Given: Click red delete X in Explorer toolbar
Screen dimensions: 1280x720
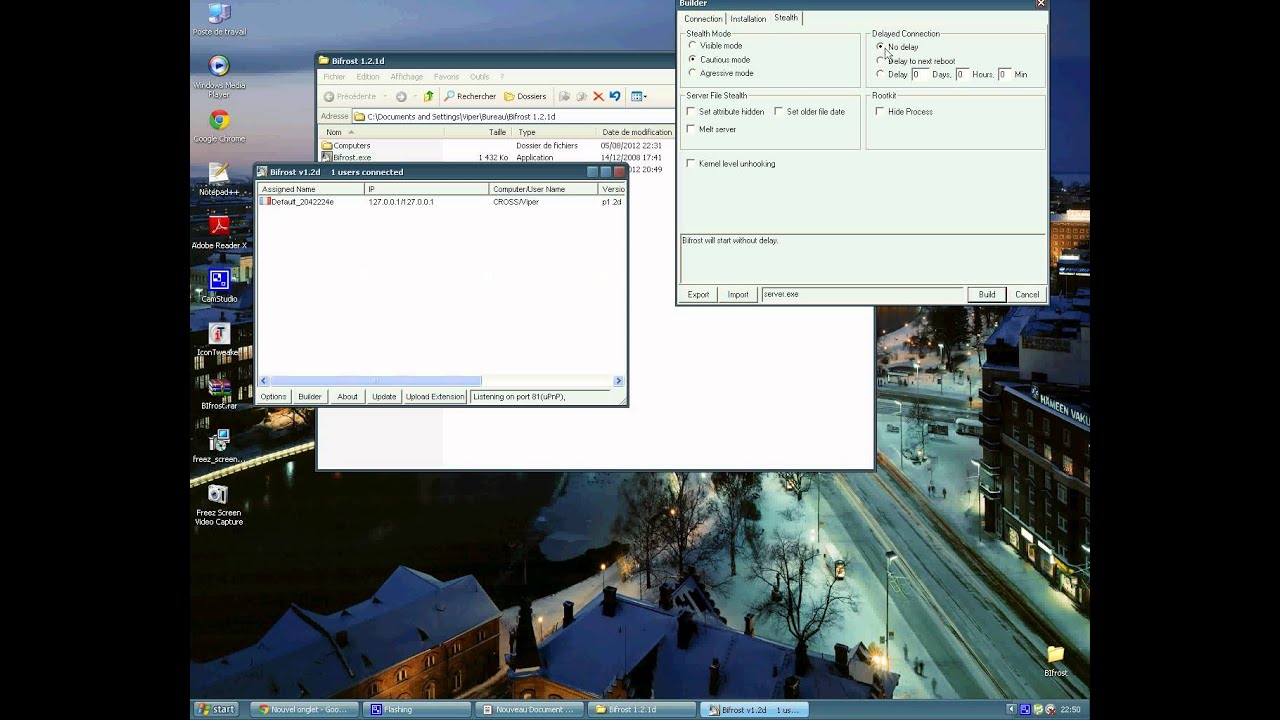Looking at the screenshot, I should pyautogui.click(x=598, y=96).
